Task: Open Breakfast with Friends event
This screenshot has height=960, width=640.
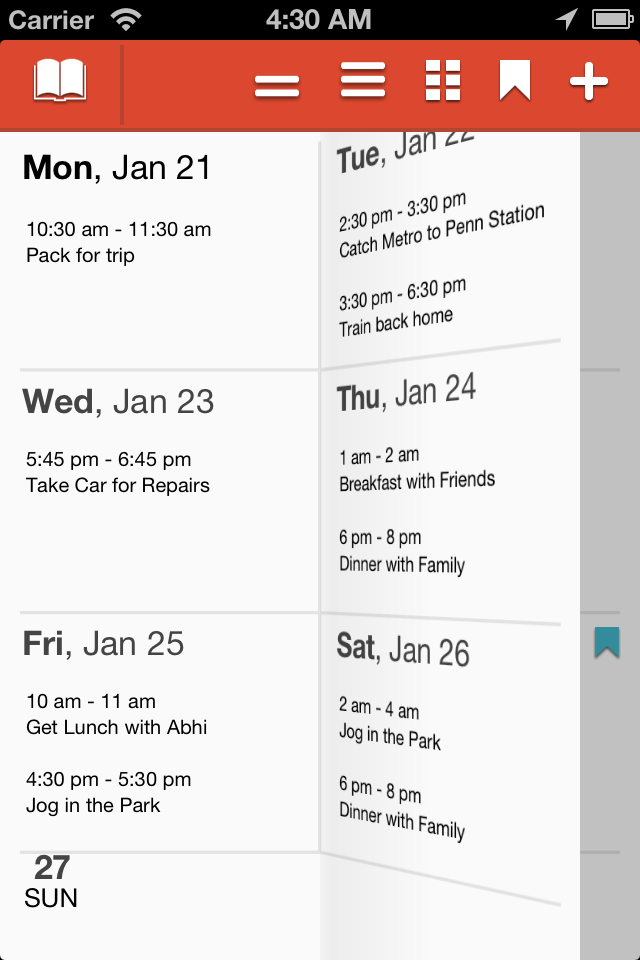Action: (x=417, y=481)
